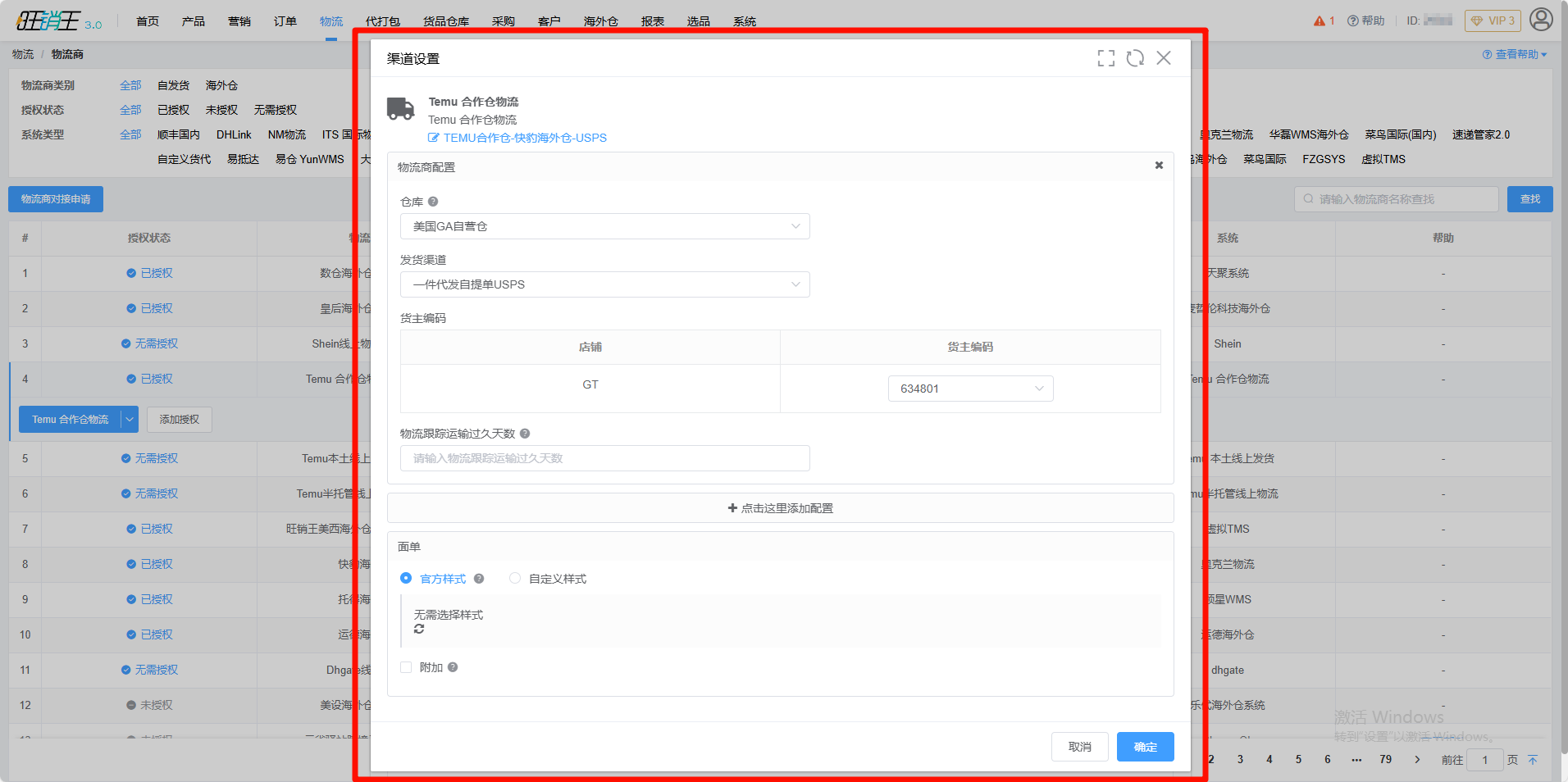Click refresh icon under 无需选择样式

click(x=419, y=629)
